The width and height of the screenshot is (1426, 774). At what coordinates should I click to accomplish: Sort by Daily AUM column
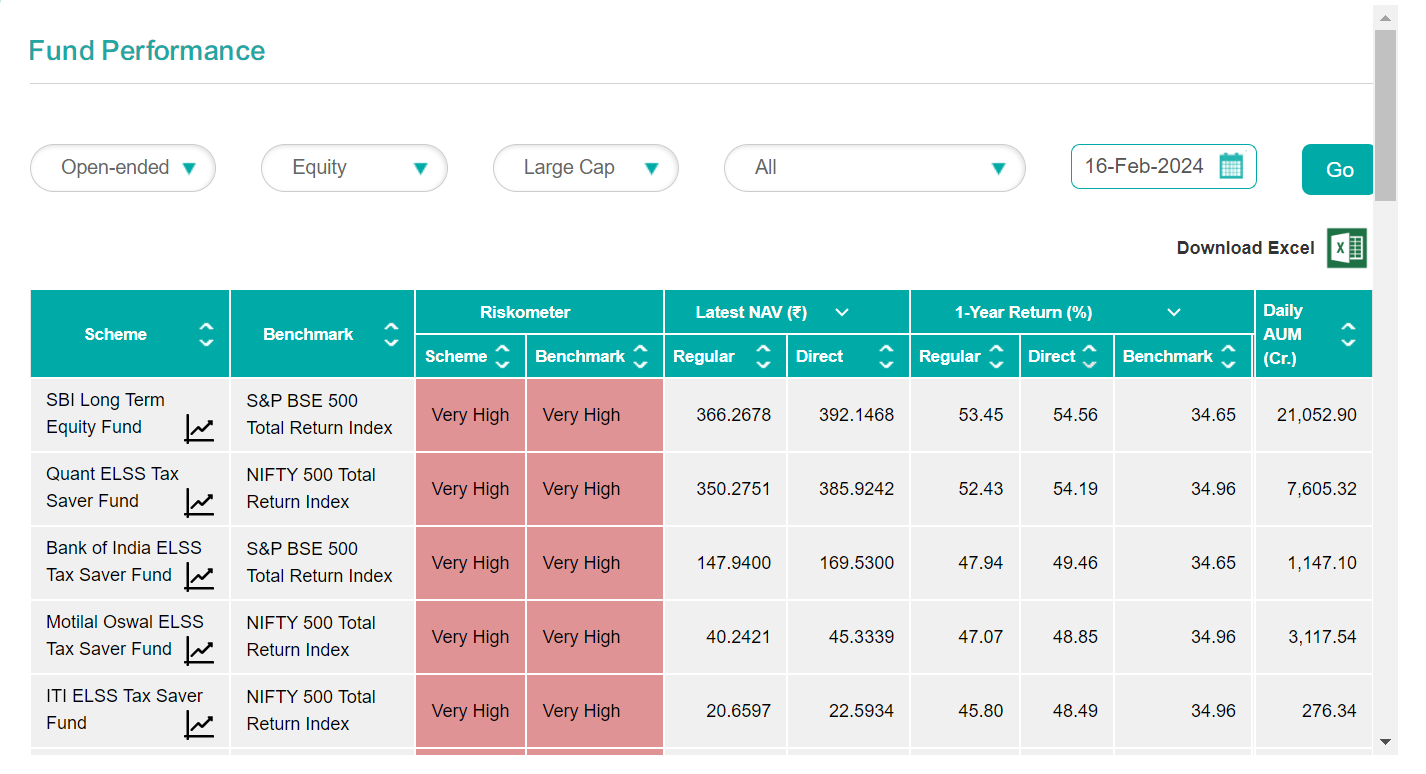click(1348, 334)
